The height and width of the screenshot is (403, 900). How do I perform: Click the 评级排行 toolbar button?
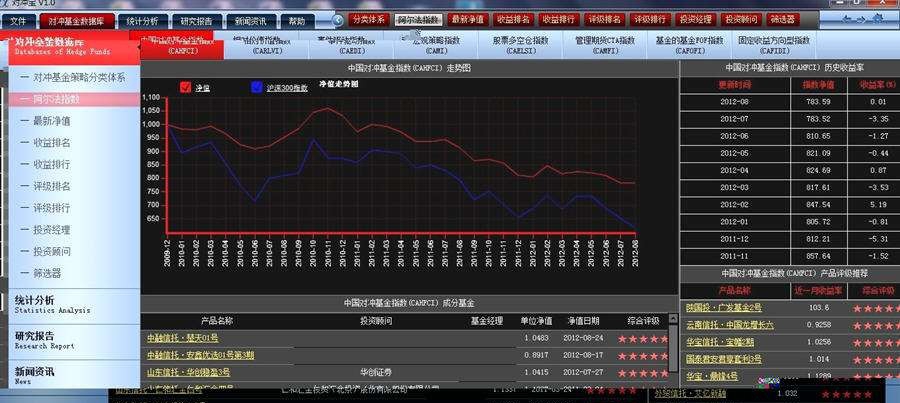click(650, 20)
